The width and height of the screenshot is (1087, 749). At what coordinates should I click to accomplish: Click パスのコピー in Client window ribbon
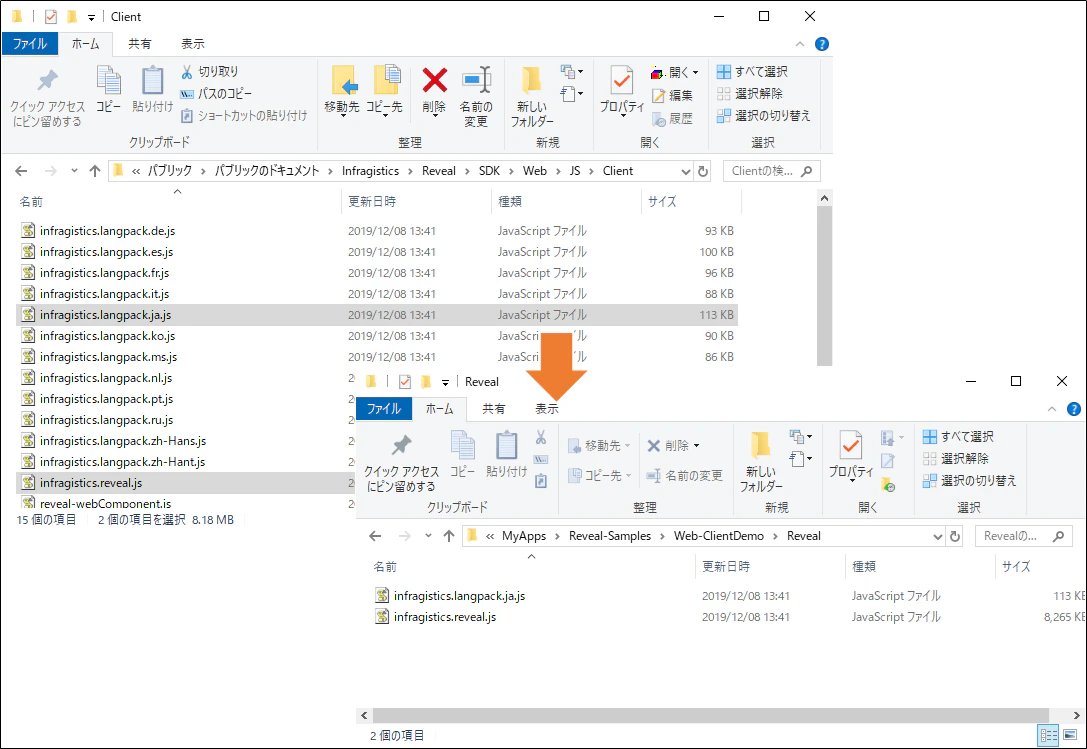[216, 94]
